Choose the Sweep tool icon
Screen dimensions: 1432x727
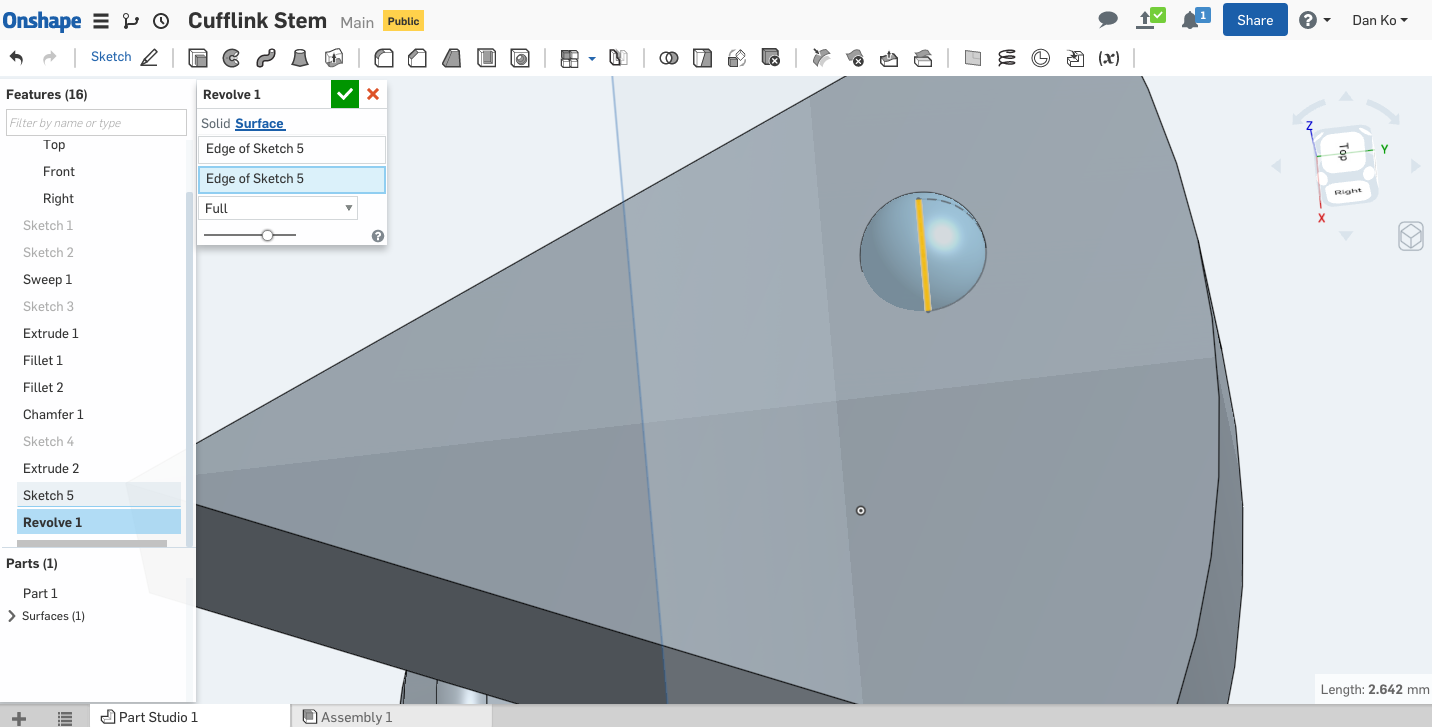[x=265, y=58]
